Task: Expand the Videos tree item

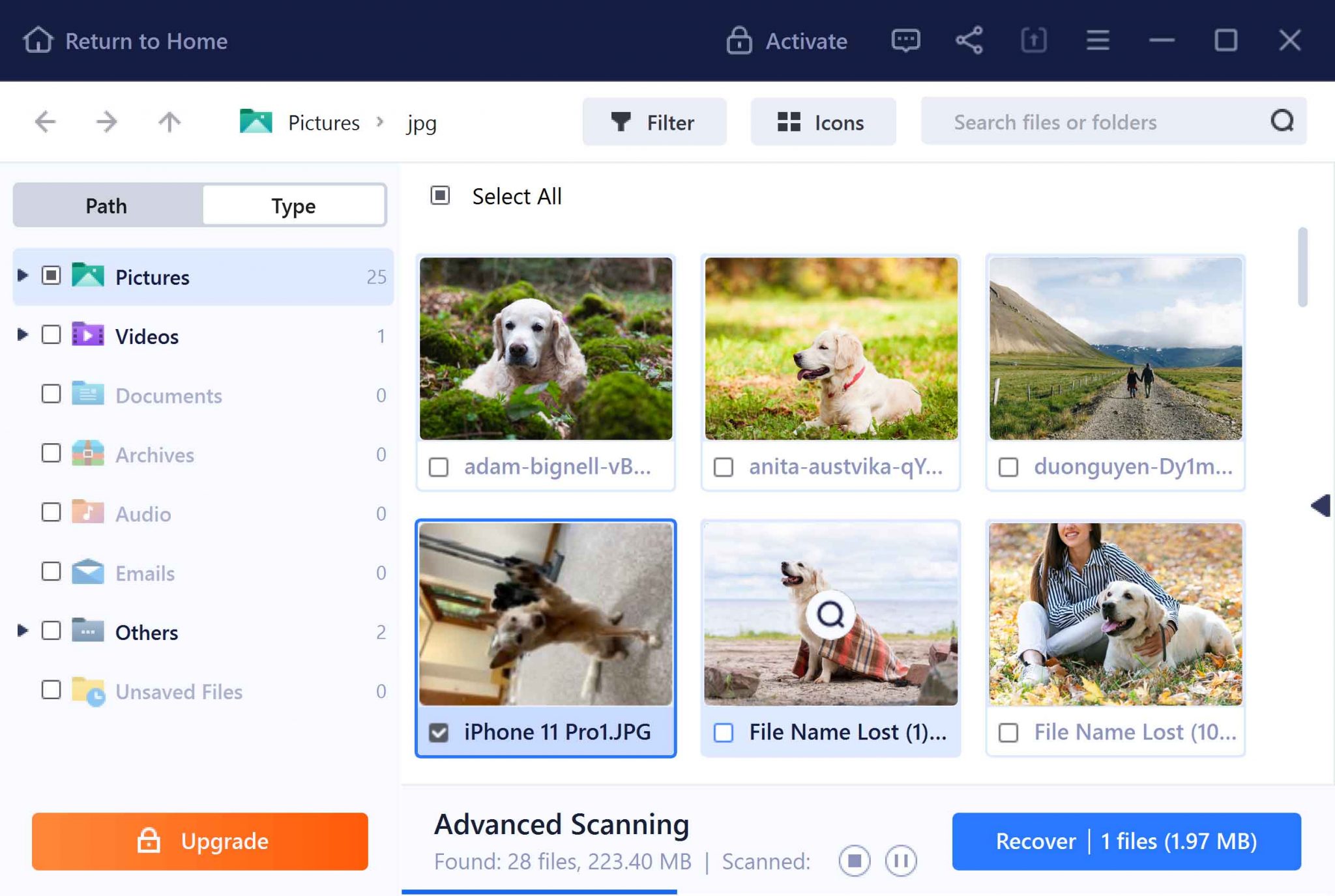Action: point(23,336)
